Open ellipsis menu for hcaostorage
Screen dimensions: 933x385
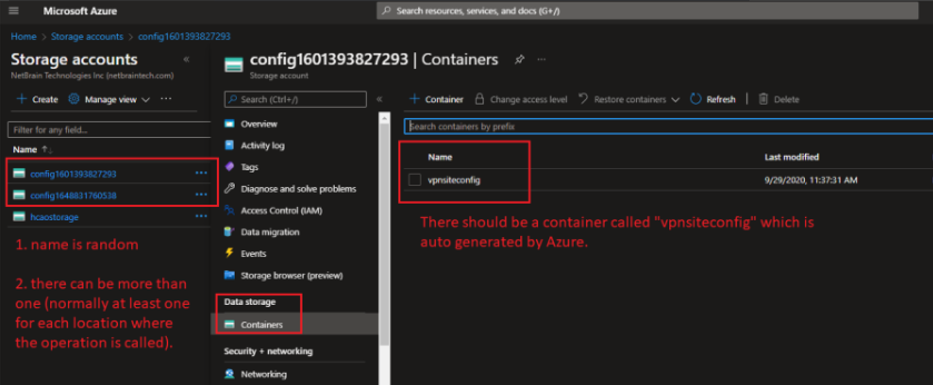pyautogui.click(x=201, y=217)
